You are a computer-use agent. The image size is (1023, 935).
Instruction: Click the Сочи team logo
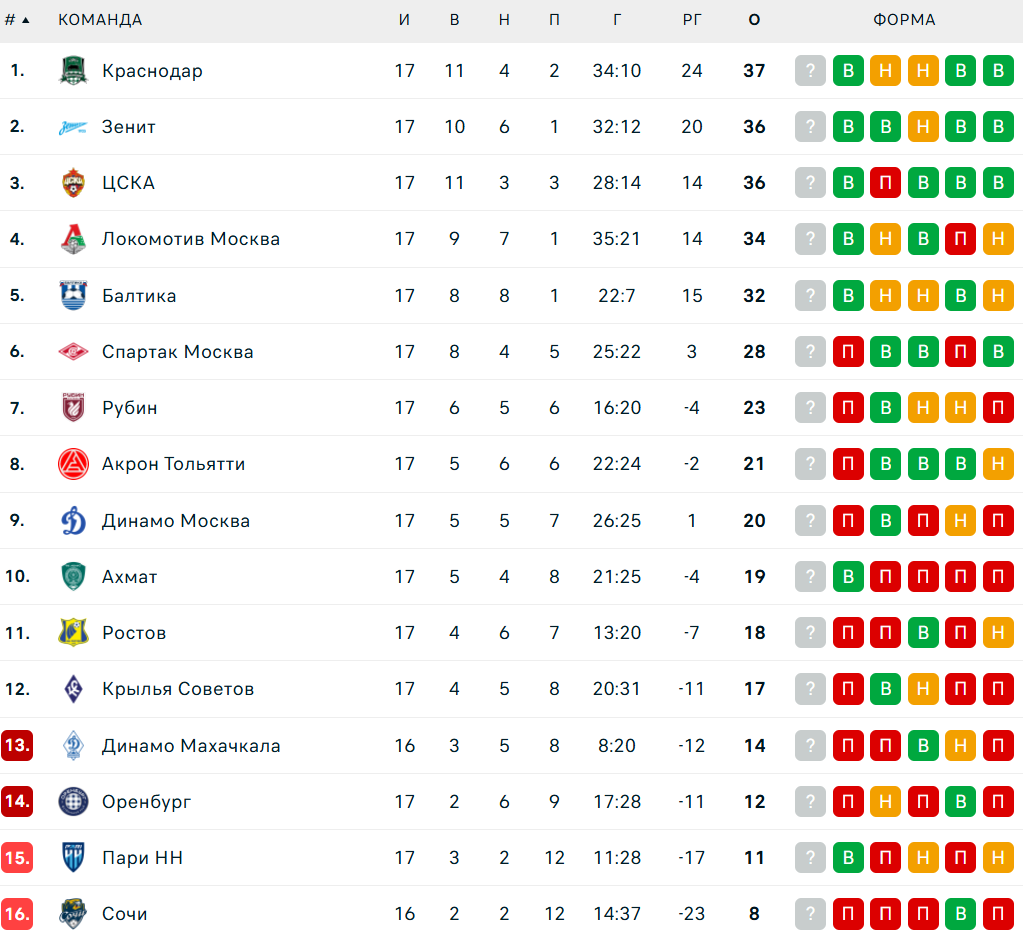pyautogui.click(x=74, y=914)
